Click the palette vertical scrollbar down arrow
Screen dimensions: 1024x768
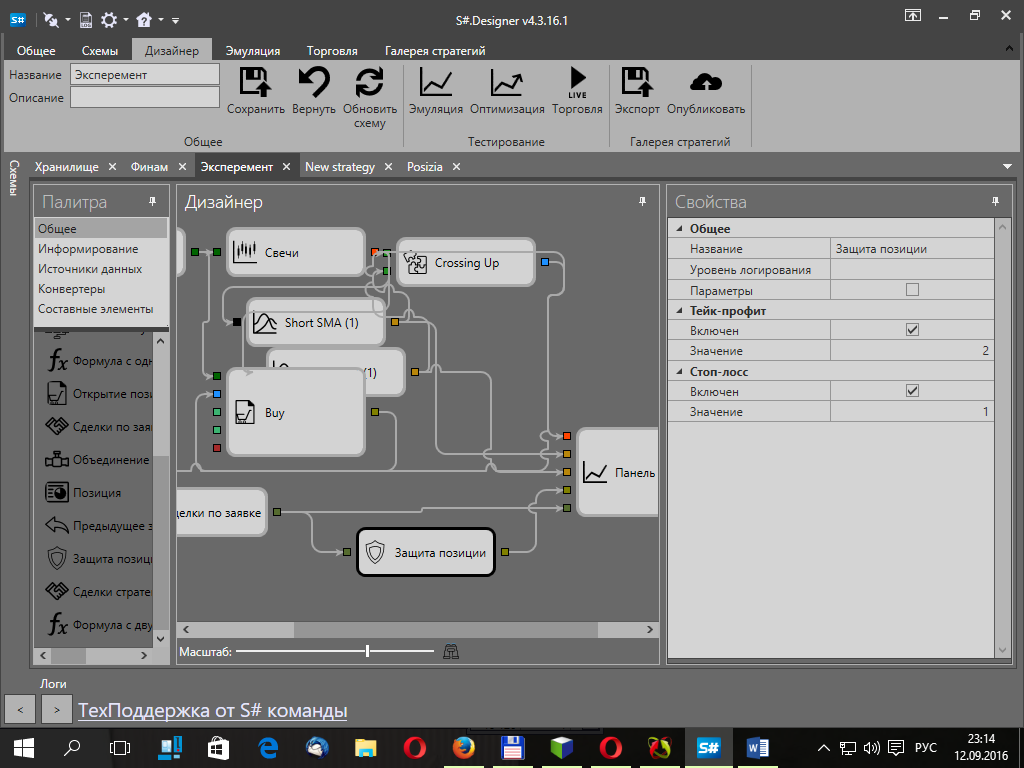(161, 639)
